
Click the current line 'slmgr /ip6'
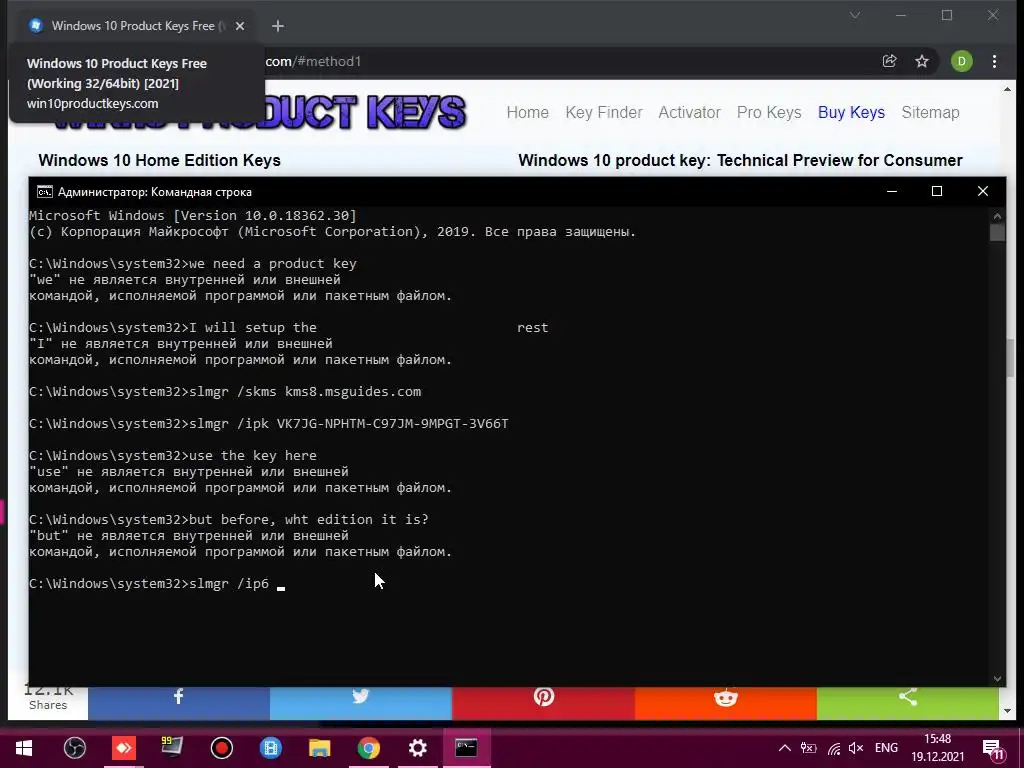point(229,584)
